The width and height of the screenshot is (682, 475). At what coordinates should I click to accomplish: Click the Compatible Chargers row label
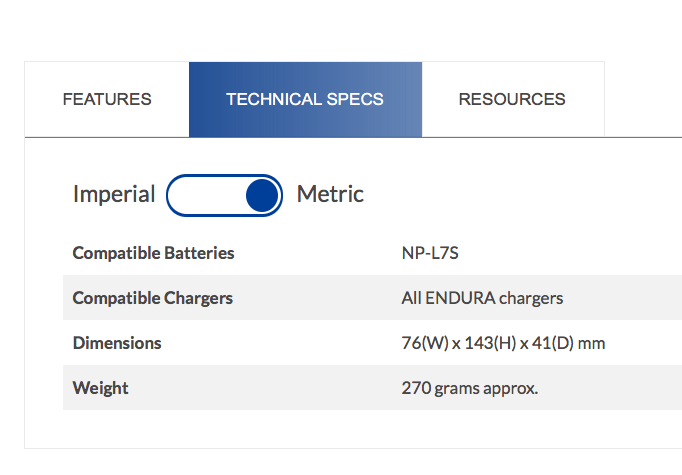pyautogui.click(x=153, y=298)
